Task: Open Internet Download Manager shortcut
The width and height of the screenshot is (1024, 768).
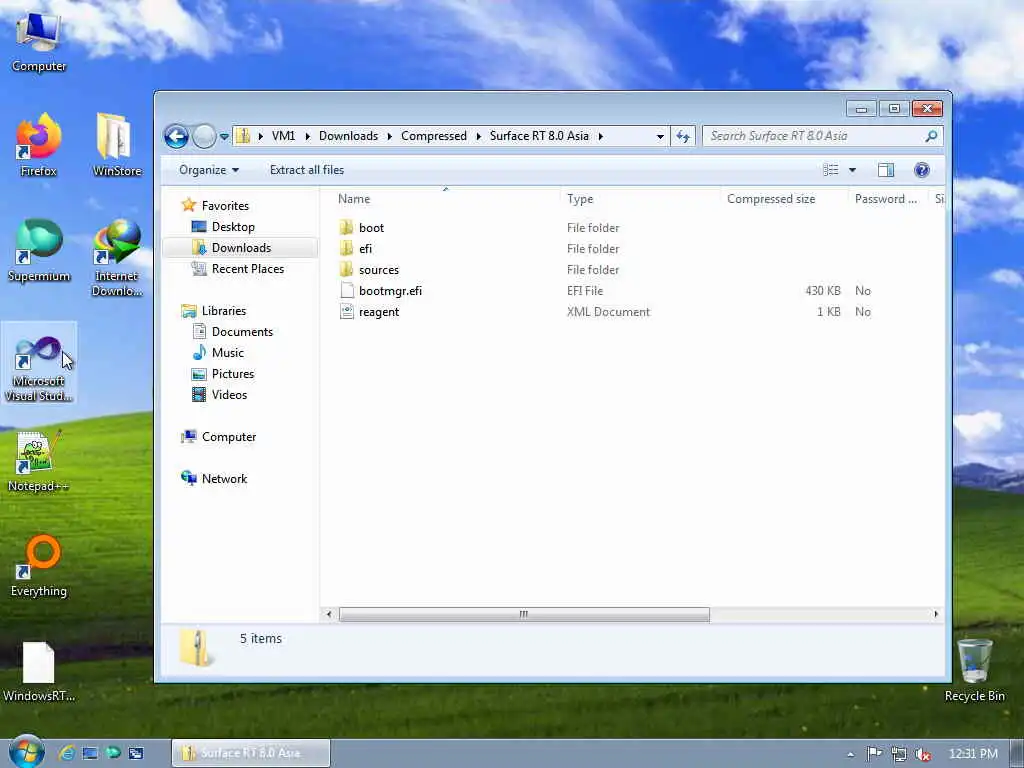Action: coord(117,259)
